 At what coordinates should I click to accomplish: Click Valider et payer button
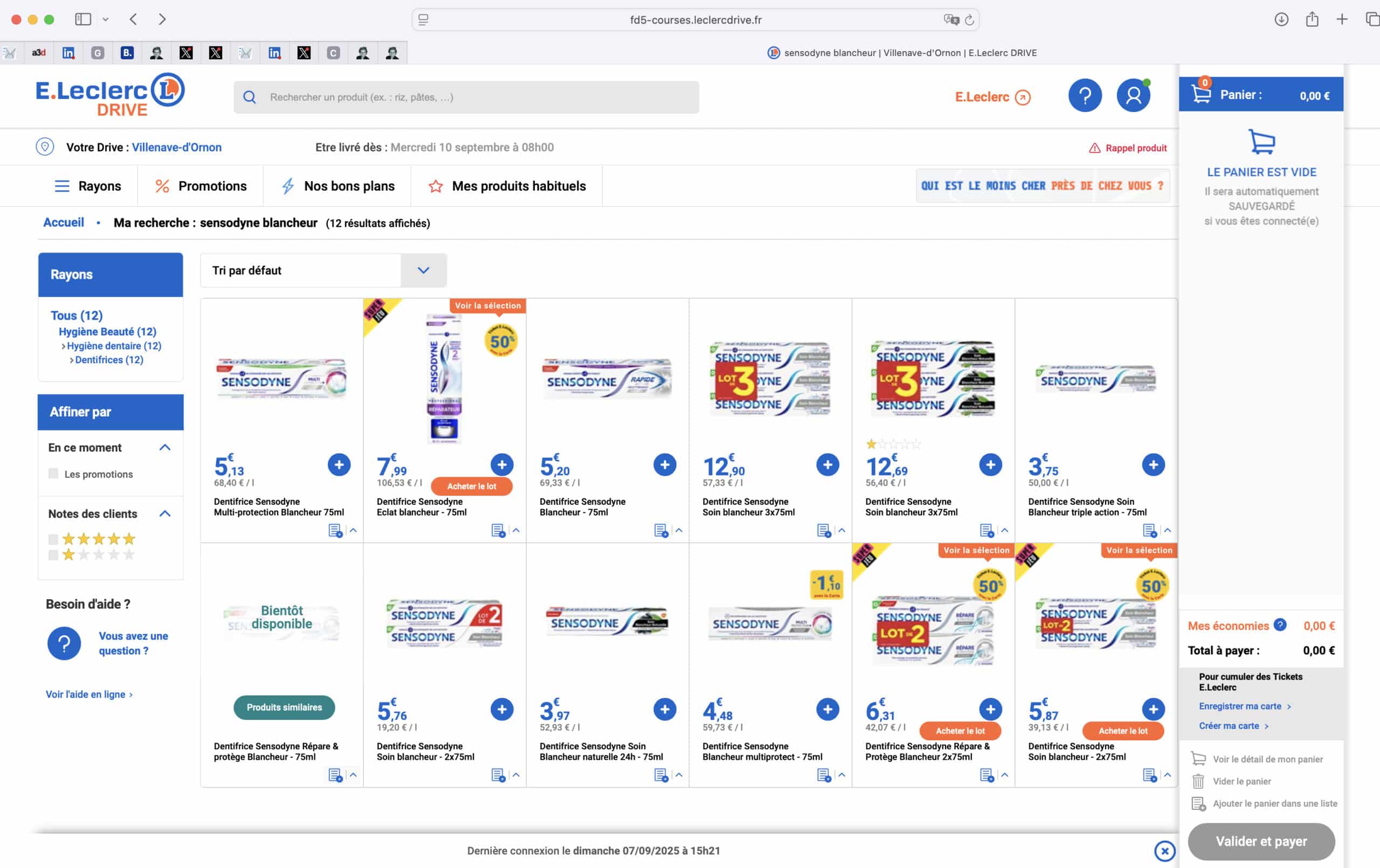(x=1261, y=842)
